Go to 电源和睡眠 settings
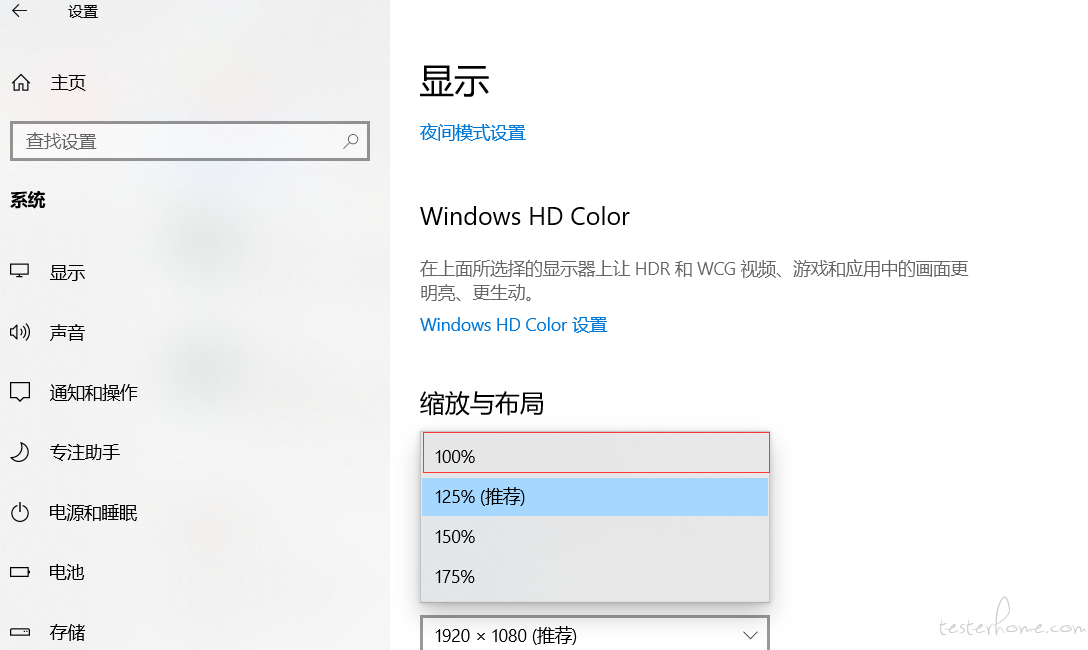 (93, 513)
